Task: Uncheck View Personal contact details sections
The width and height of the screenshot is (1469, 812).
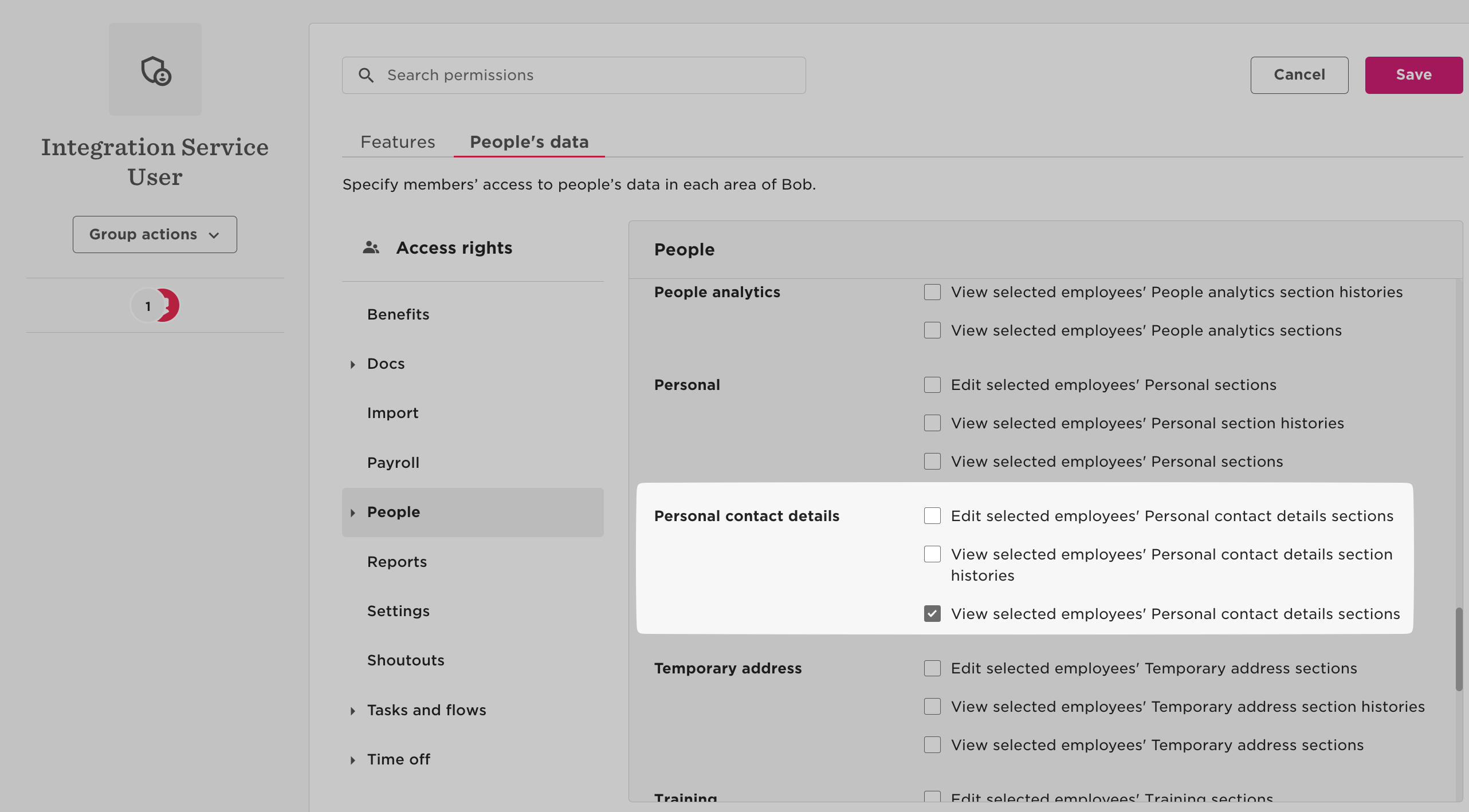Action: point(932,614)
